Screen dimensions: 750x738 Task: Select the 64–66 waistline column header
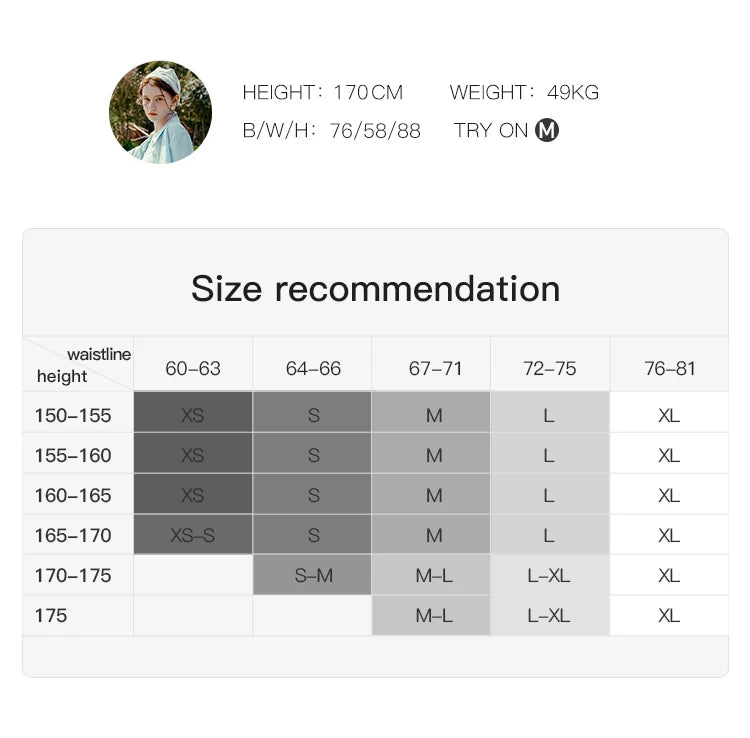click(313, 368)
